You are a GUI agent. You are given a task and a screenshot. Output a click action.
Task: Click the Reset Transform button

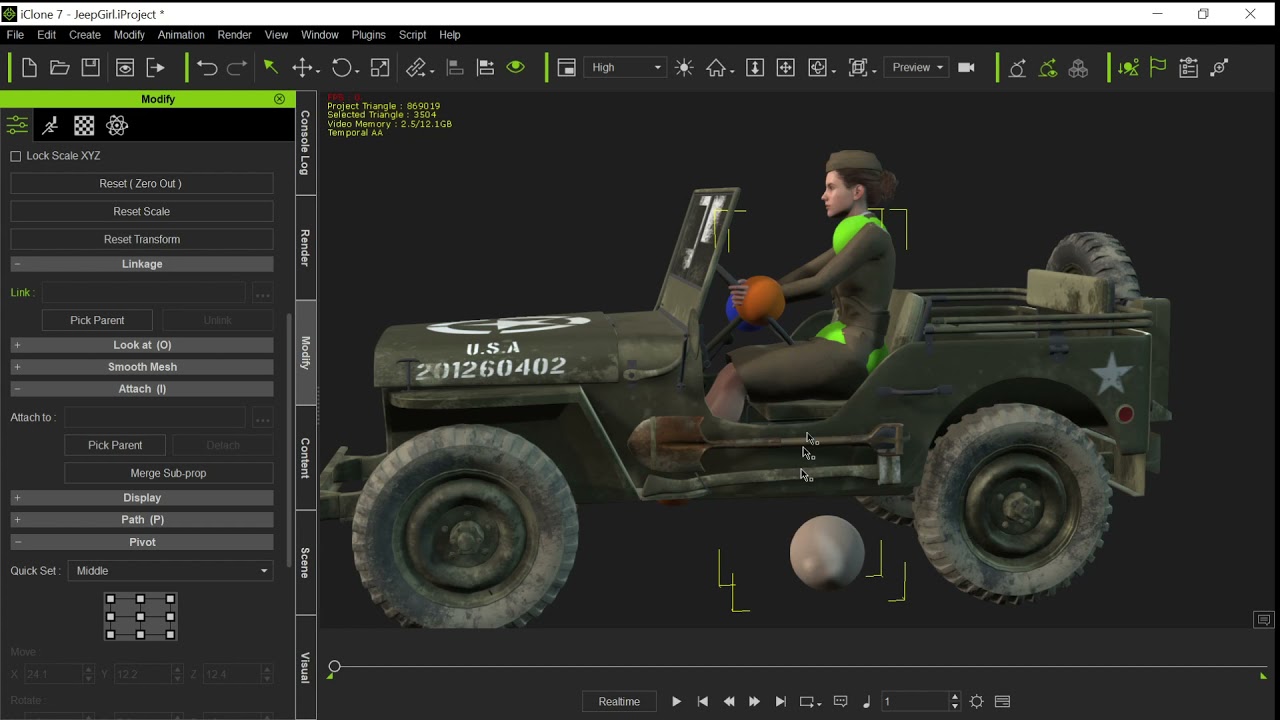pos(141,239)
